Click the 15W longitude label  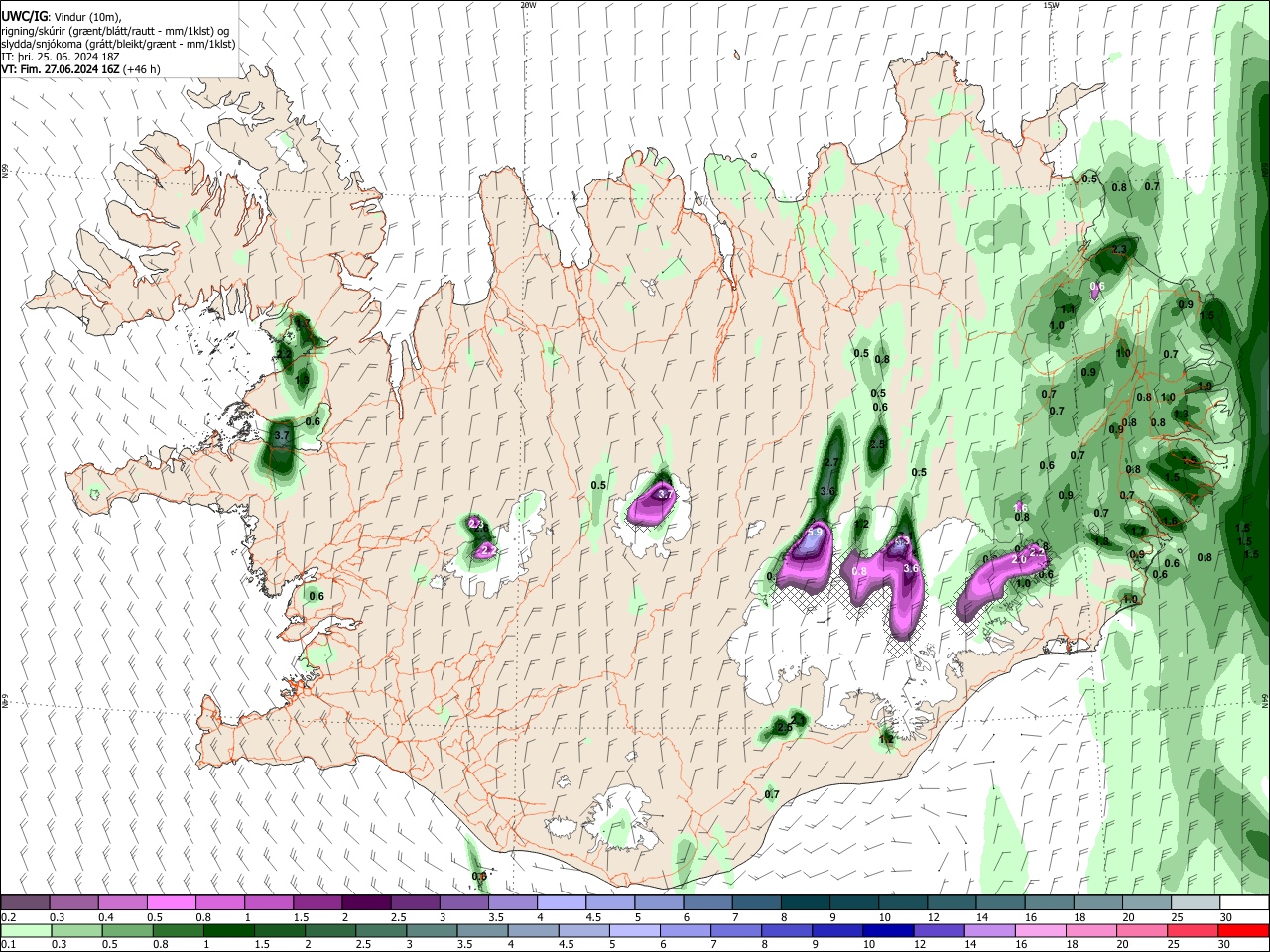coord(1051,4)
